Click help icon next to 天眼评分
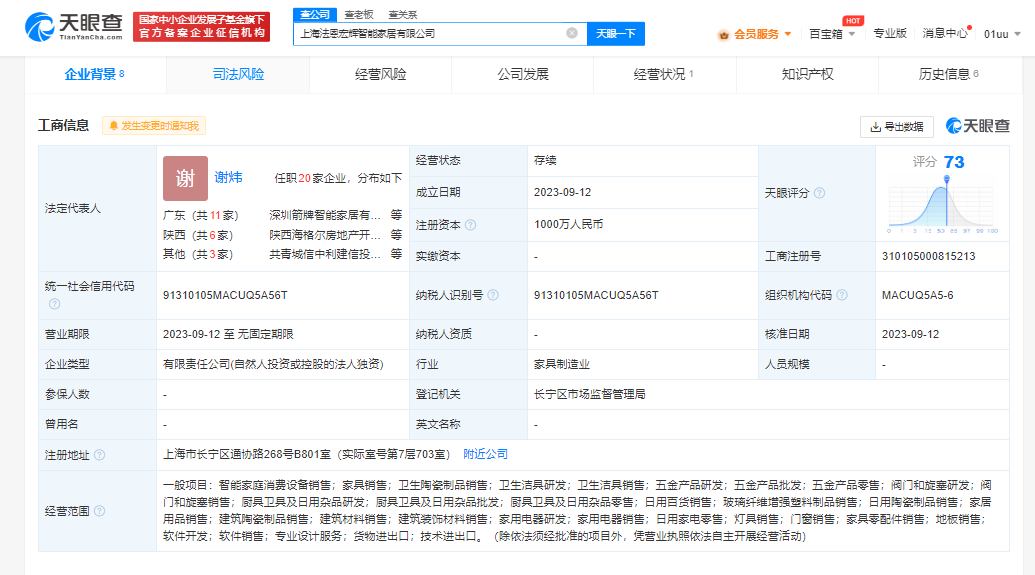 (x=819, y=193)
